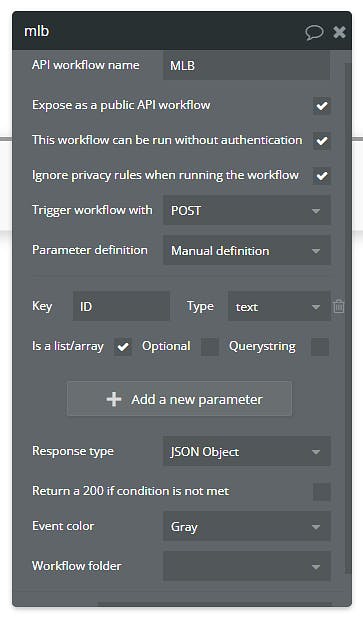Uncheck Expose as a public API workflow
Viewport: 363px width, 620px height.
(322, 106)
